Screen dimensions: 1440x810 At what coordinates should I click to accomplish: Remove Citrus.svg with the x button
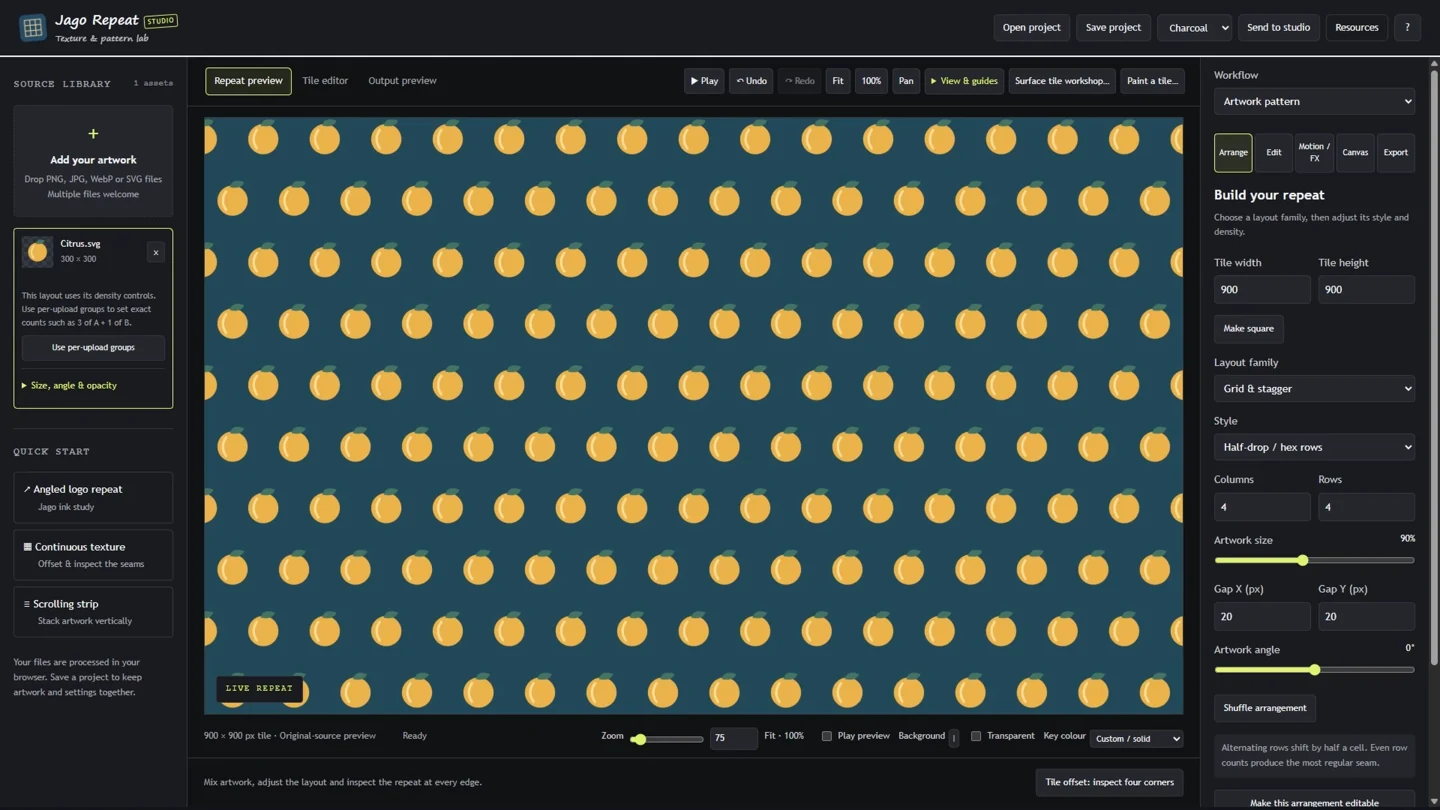156,253
